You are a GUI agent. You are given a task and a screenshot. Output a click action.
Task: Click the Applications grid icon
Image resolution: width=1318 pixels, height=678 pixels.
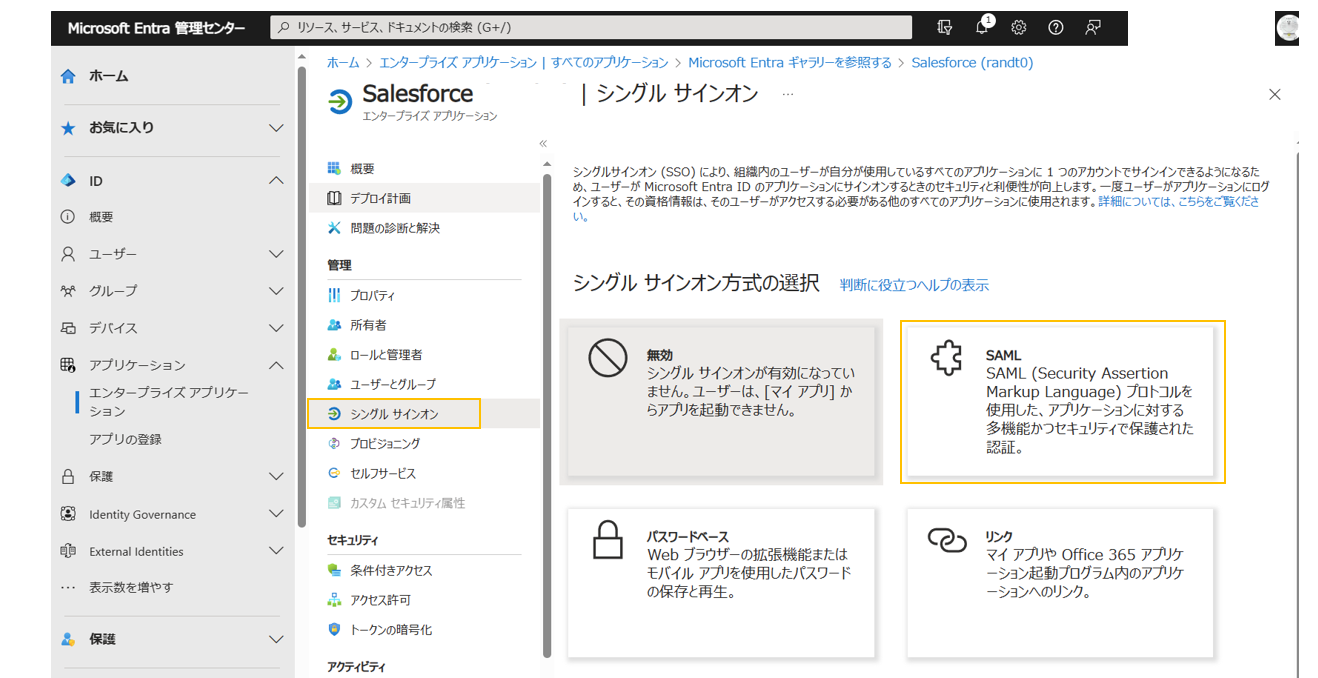pos(68,365)
